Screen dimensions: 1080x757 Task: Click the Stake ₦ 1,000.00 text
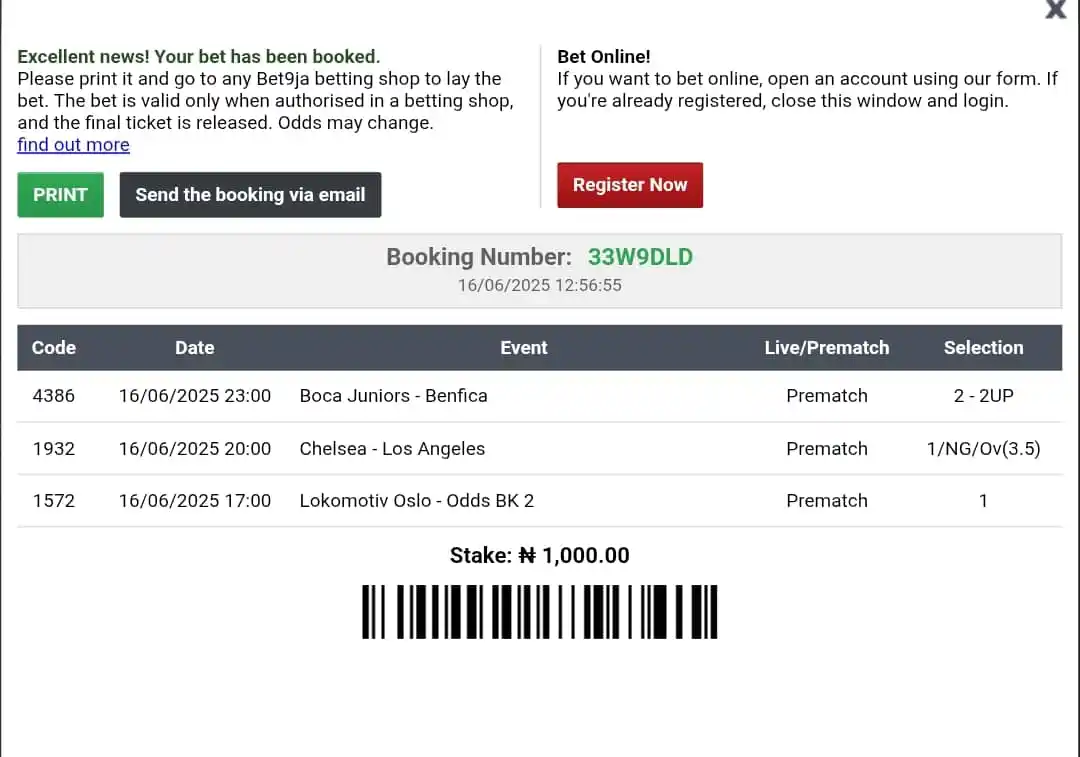coord(539,555)
